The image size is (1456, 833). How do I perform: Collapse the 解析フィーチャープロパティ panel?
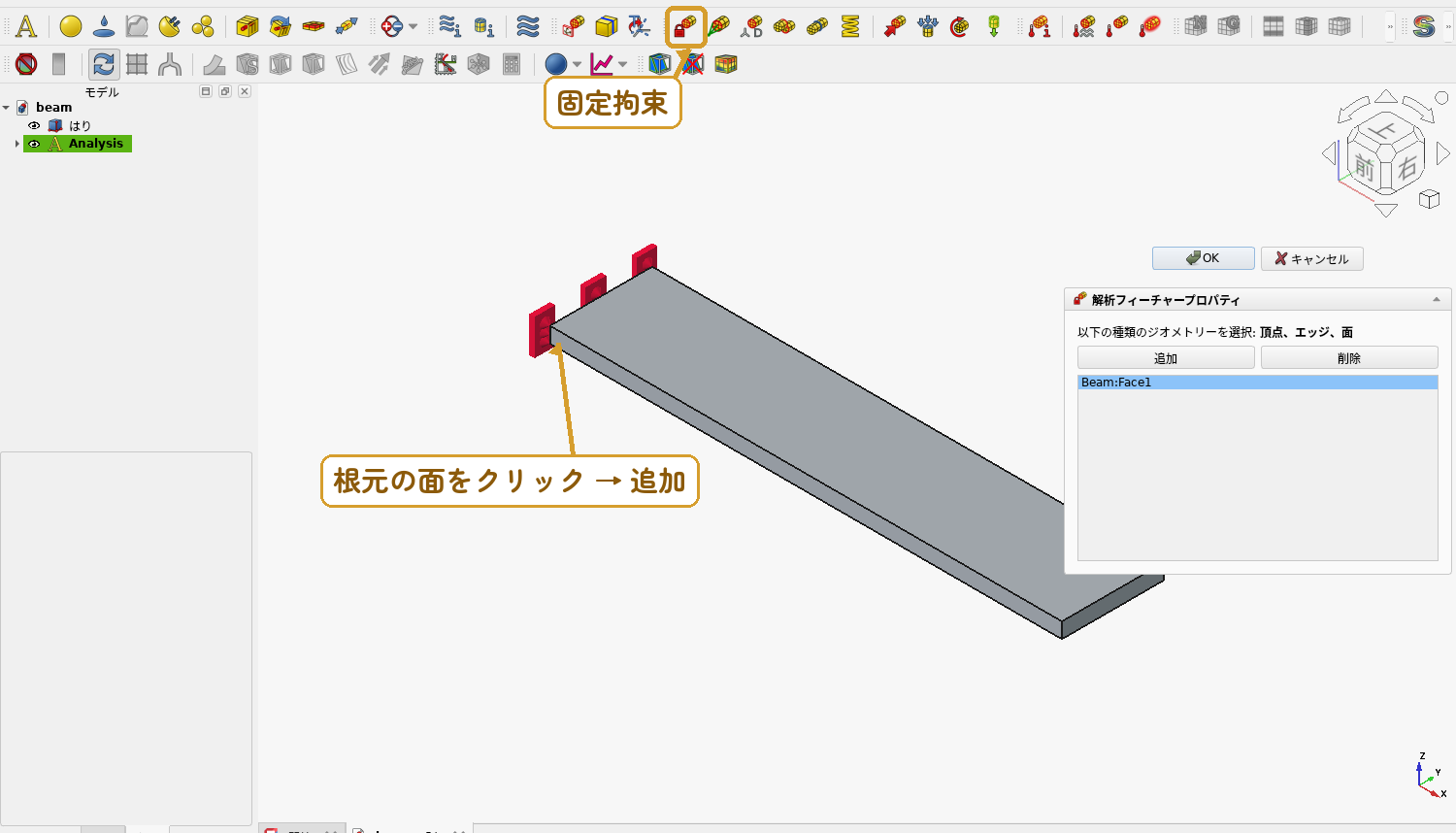click(1437, 300)
